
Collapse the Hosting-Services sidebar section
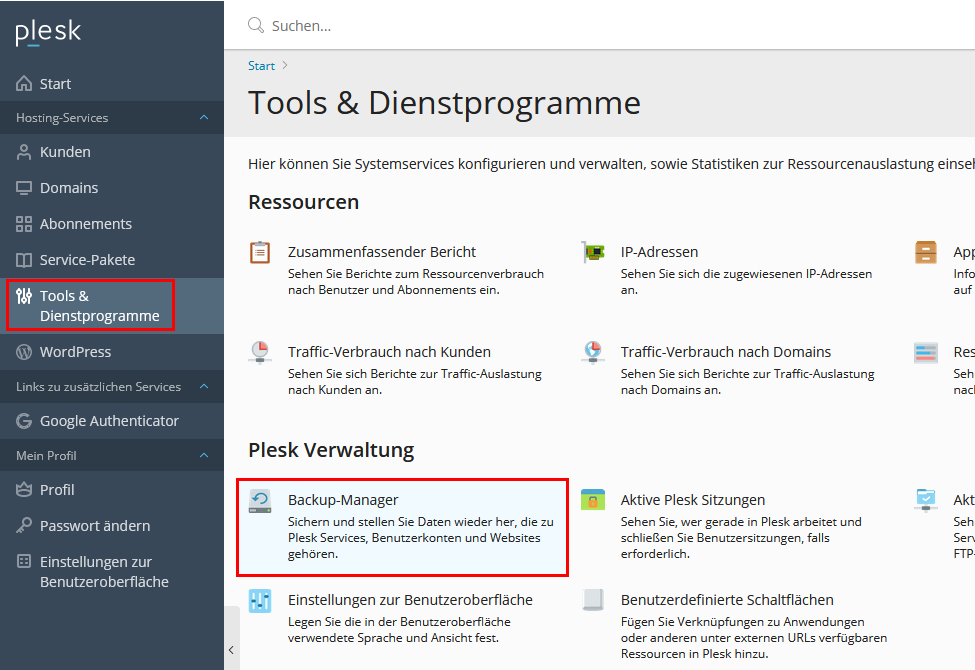point(204,118)
